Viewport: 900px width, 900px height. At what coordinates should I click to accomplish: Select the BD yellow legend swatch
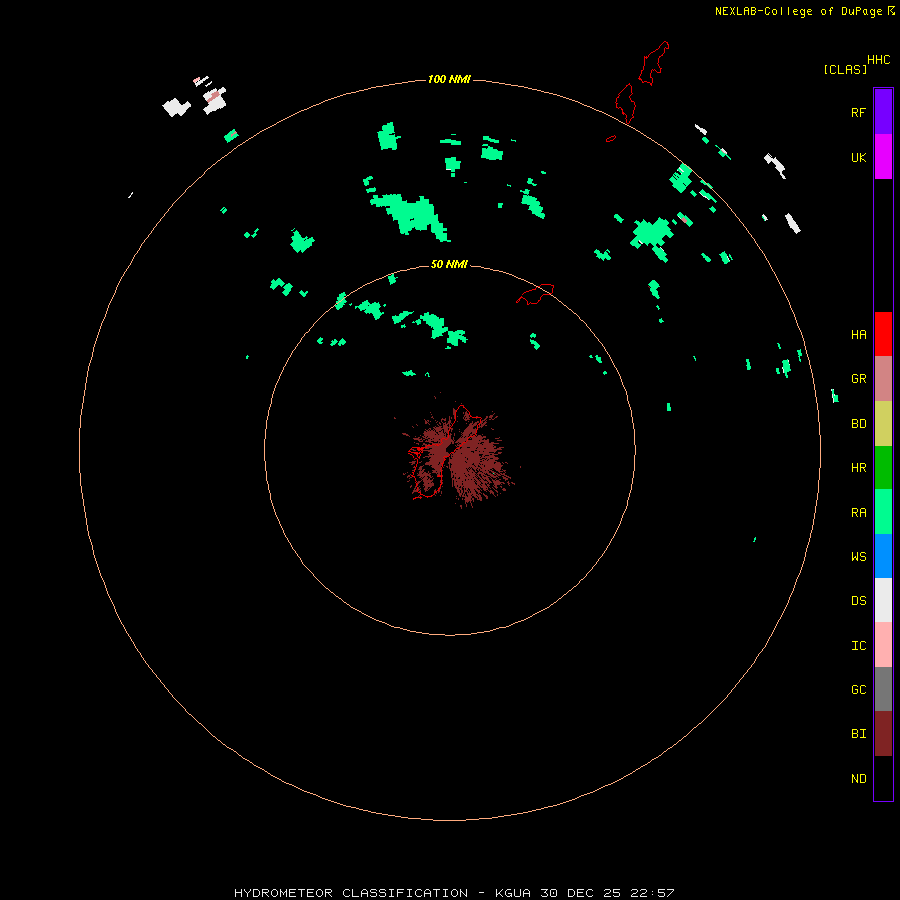[883, 424]
